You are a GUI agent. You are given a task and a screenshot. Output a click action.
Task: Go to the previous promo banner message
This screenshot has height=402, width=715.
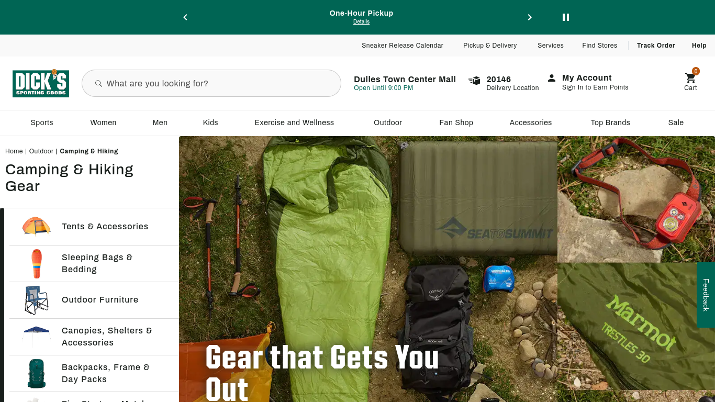pyautogui.click(x=185, y=17)
